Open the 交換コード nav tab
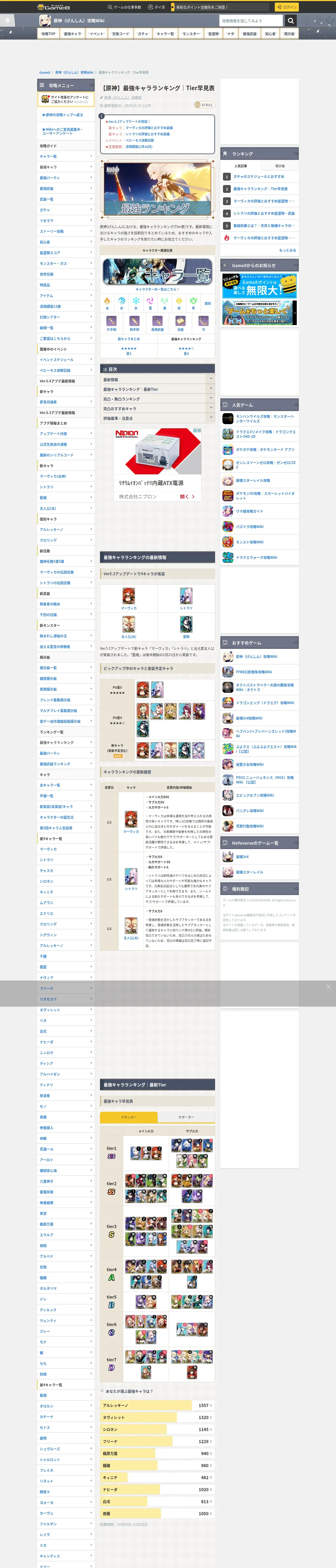 (x=120, y=34)
